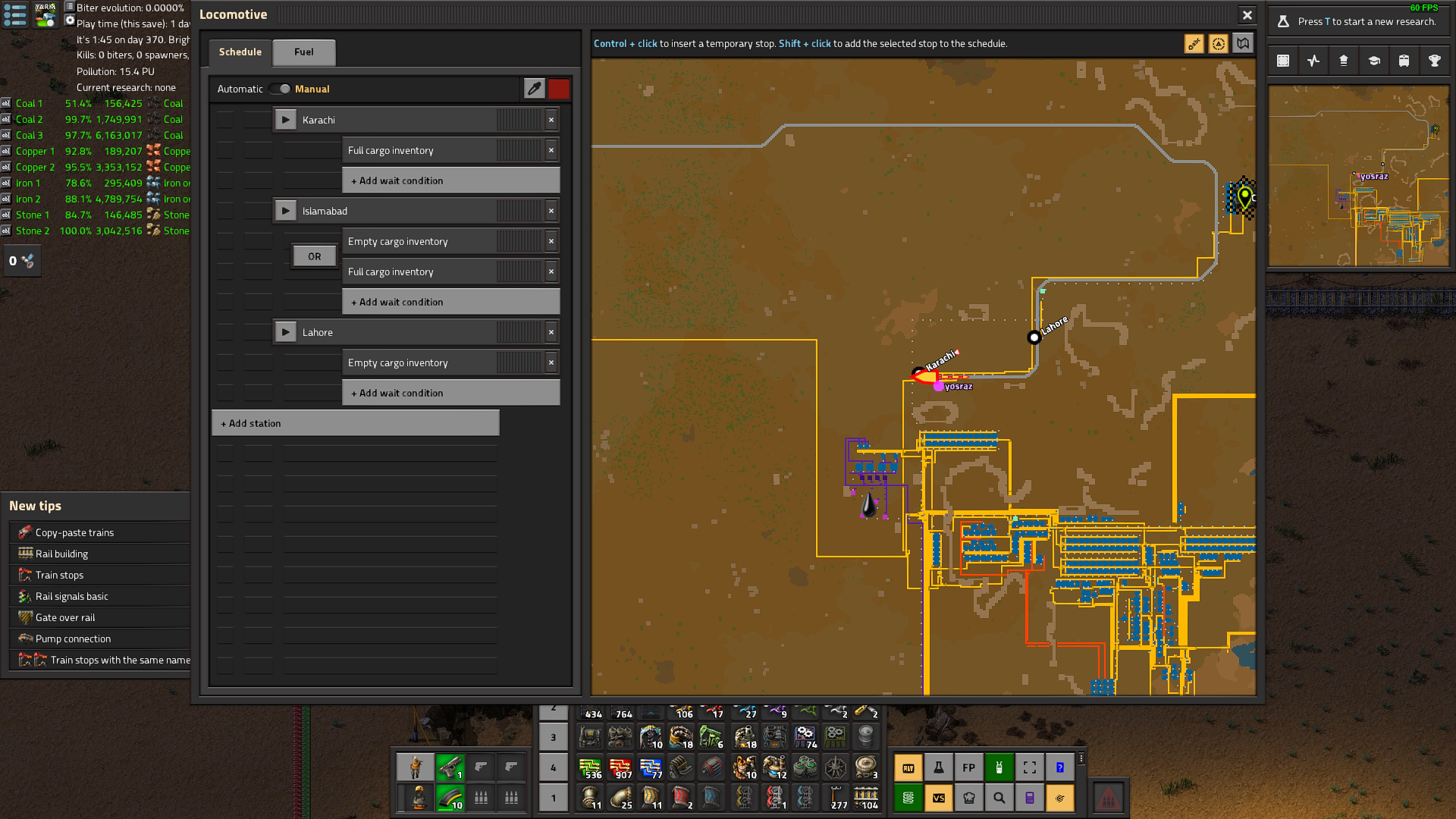This screenshot has height=819, width=1456.
Task: Switch to the Schedule tab
Action: click(x=240, y=52)
